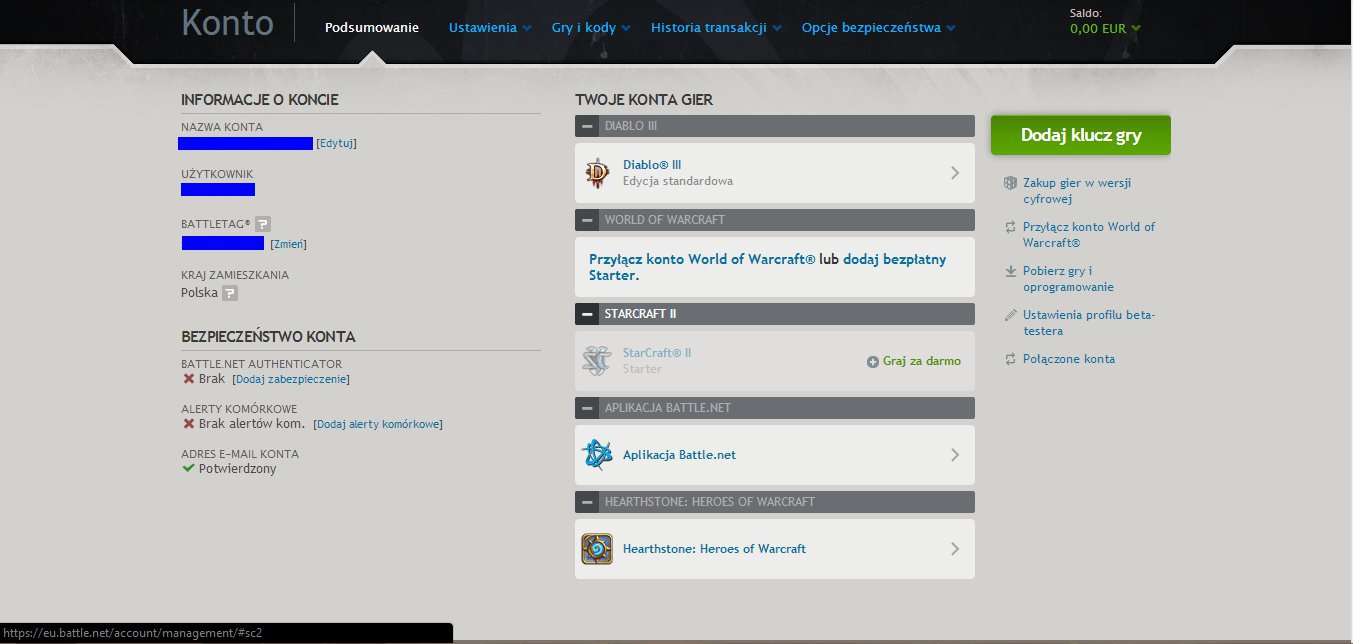Viewport: 1353px width, 644px height.
Task: Click Przyłącz konto World of Warcraft sidebar link
Action: (x=1089, y=235)
